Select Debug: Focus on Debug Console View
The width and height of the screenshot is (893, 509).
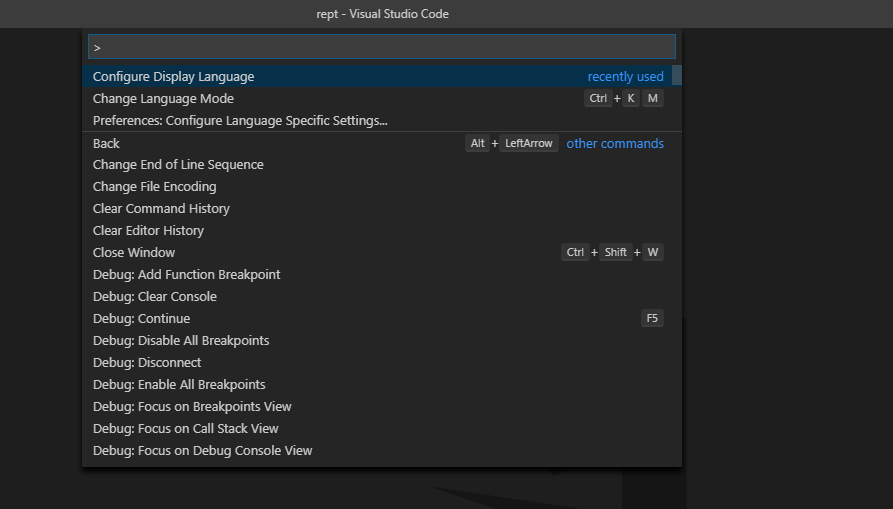click(203, 451)
